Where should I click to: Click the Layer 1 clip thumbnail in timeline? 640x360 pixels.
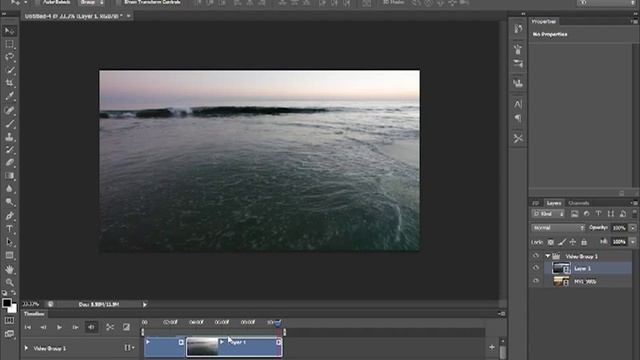202,347
